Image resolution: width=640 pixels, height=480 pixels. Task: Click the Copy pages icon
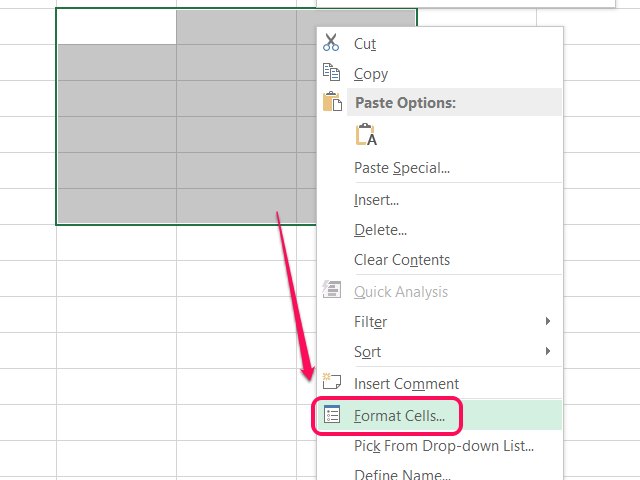click(x=331, y=72)
